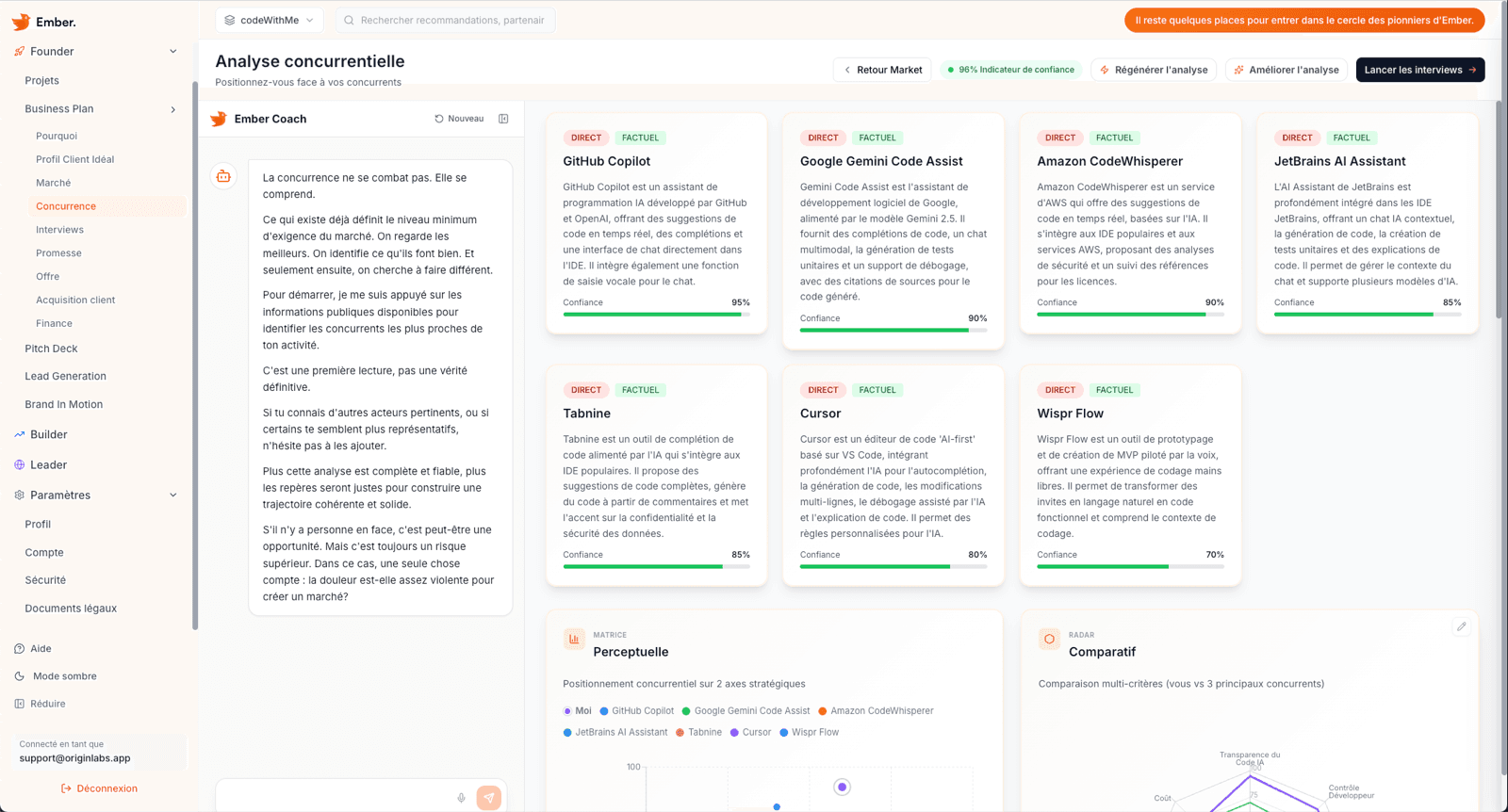Click Cursor confidence progress bar
The width and height of the screenshot is (1508, 812).
pyautogui.click(x=893, y=566)
